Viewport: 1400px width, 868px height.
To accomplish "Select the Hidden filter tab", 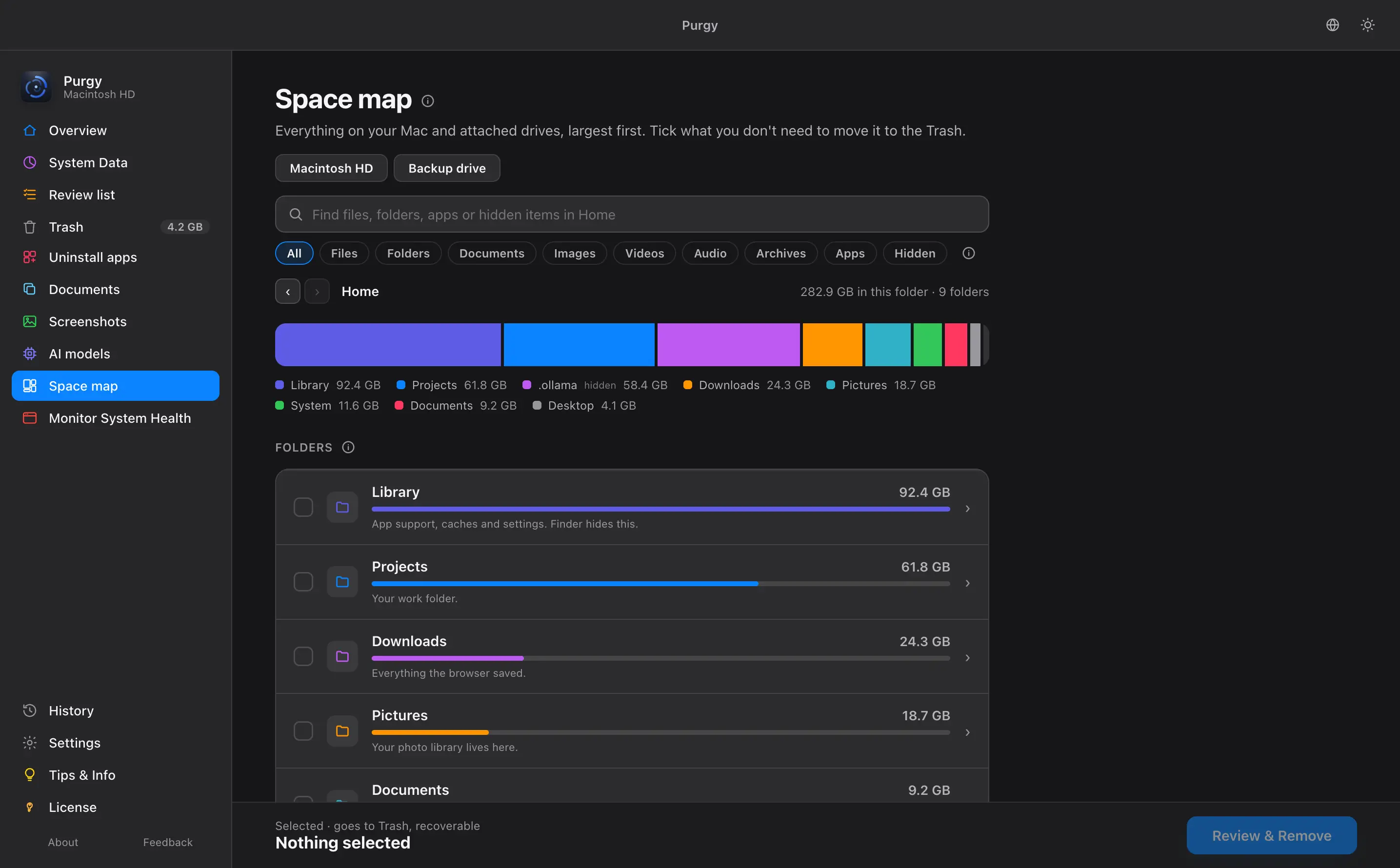I will [x=915, y=253].
